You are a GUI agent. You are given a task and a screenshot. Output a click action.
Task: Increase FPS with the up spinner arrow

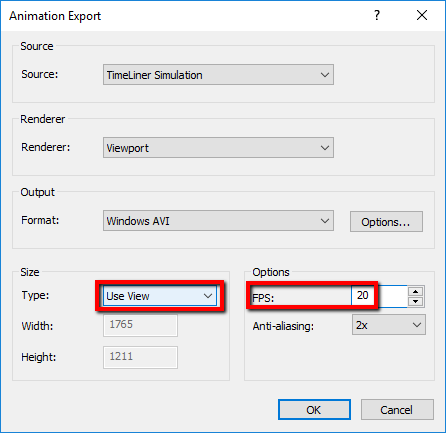point(415,292)
